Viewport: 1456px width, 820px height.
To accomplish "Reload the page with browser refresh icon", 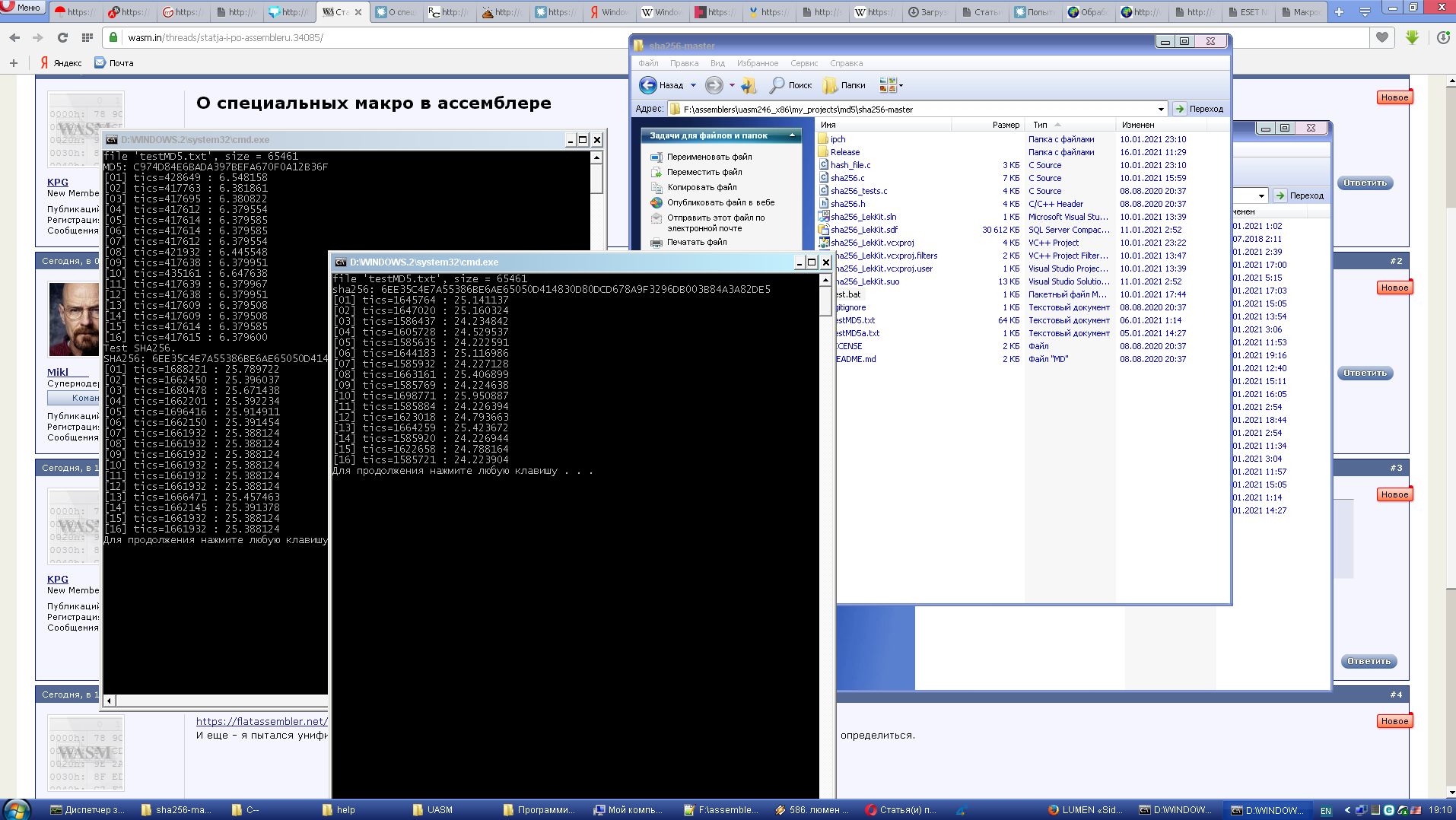I will (62, 37).
